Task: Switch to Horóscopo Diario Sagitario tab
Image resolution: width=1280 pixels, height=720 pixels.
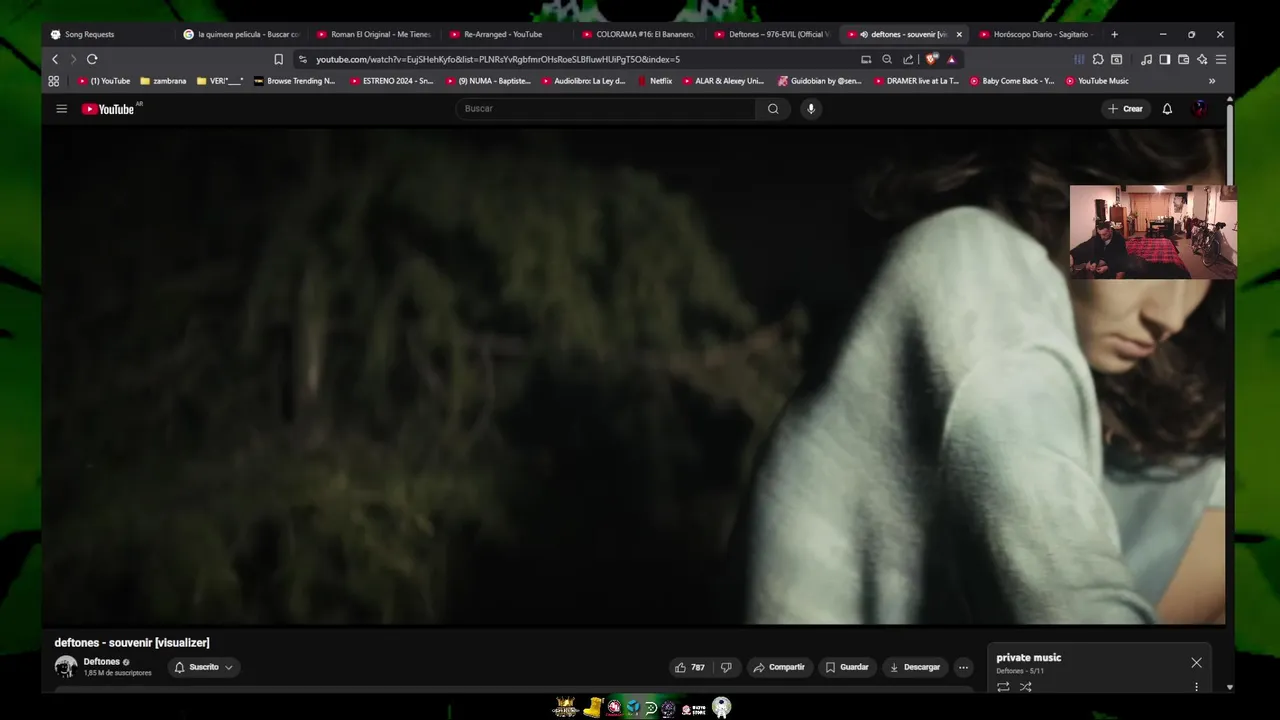Action: (1036, 34)
